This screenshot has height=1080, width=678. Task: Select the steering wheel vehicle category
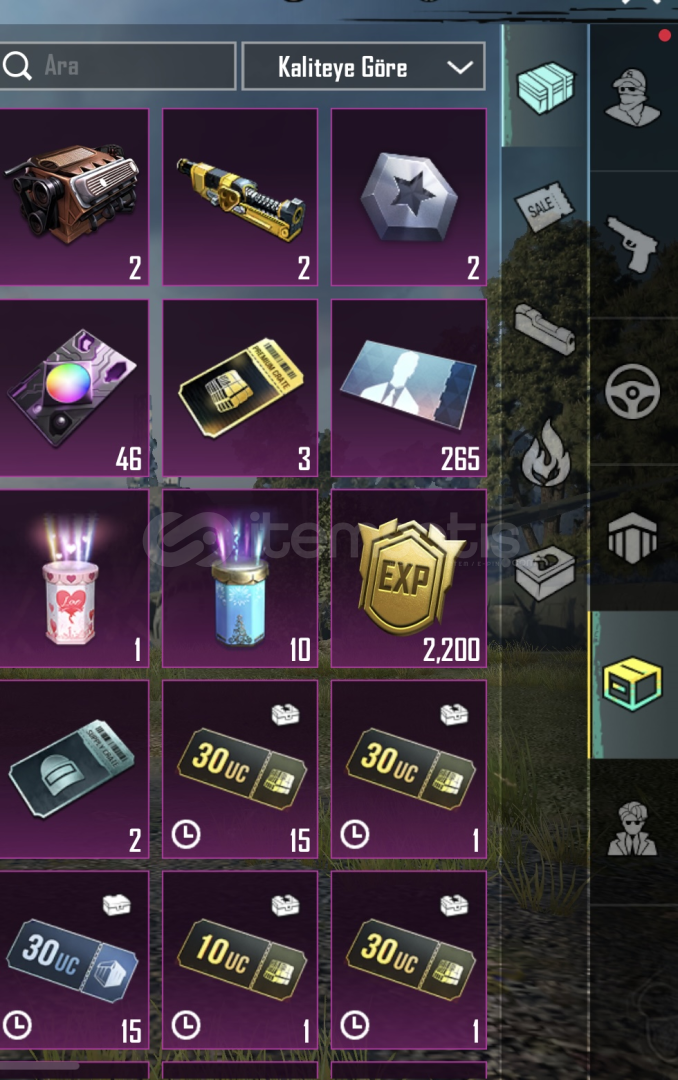632,391
